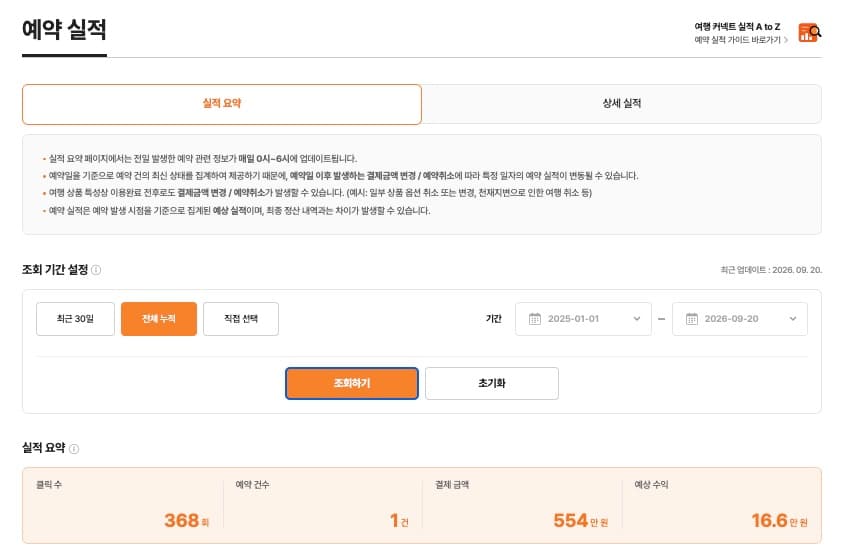842x560 pixels.
Task: Click the 실적 요약 section heading
Action: coord(43,448)
